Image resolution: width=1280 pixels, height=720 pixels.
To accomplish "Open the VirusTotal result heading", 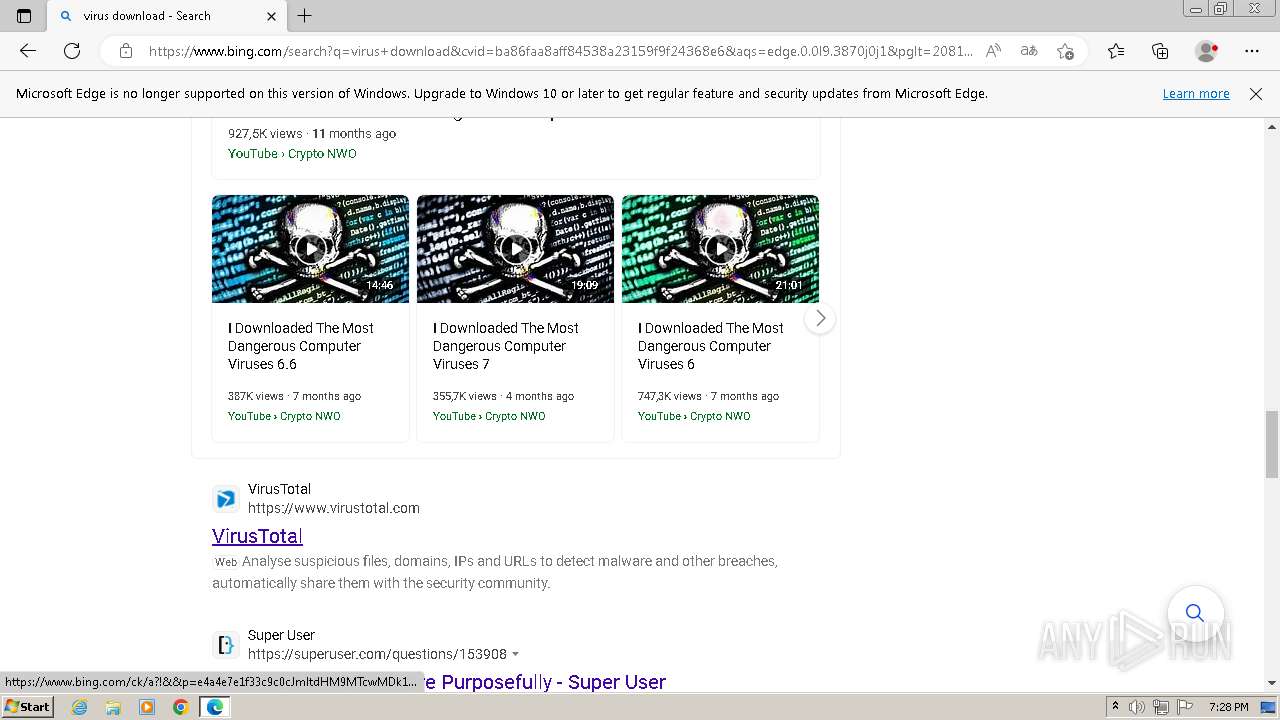I will 257,536.
